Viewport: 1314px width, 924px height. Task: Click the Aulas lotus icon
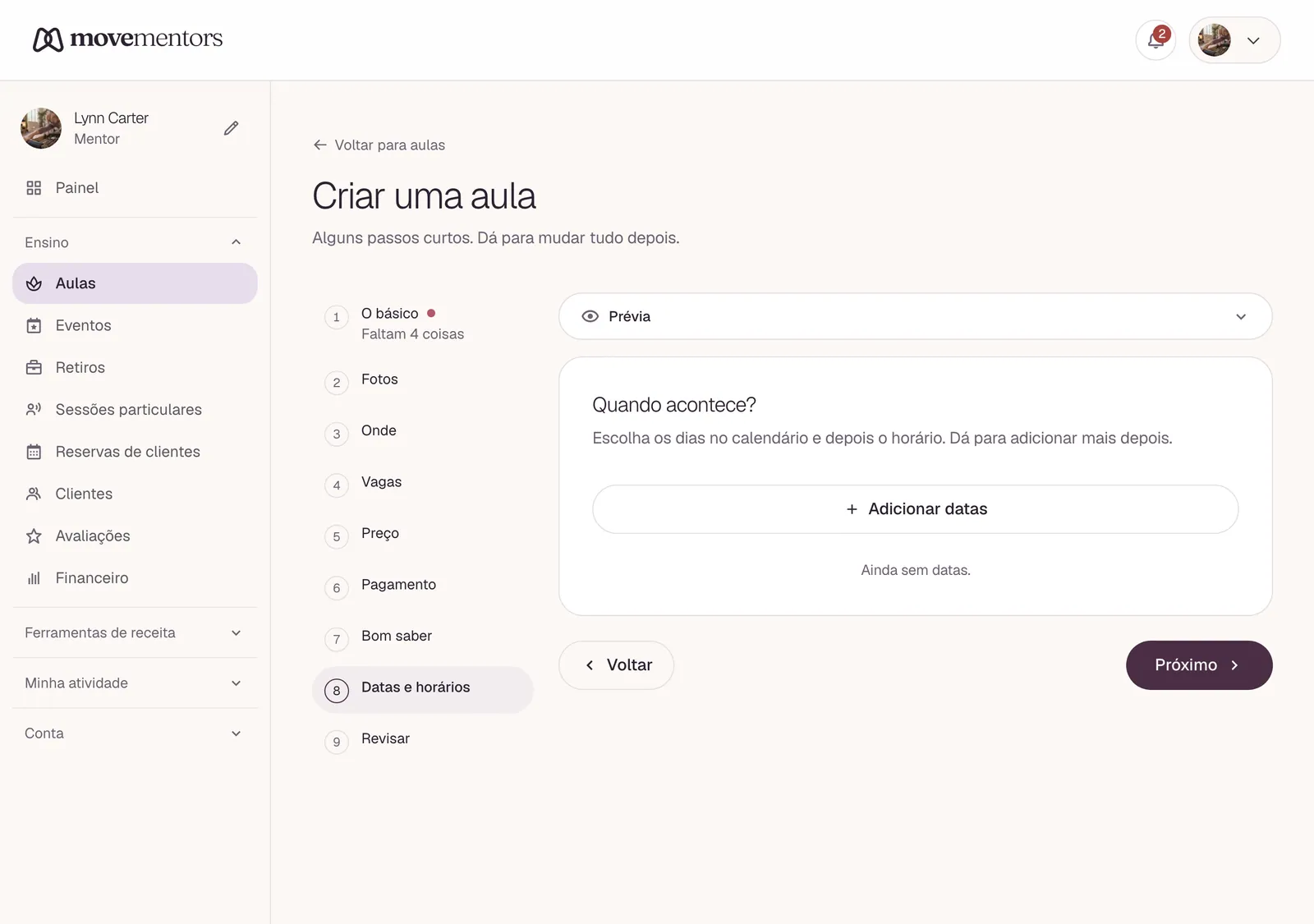coord(34,283)
